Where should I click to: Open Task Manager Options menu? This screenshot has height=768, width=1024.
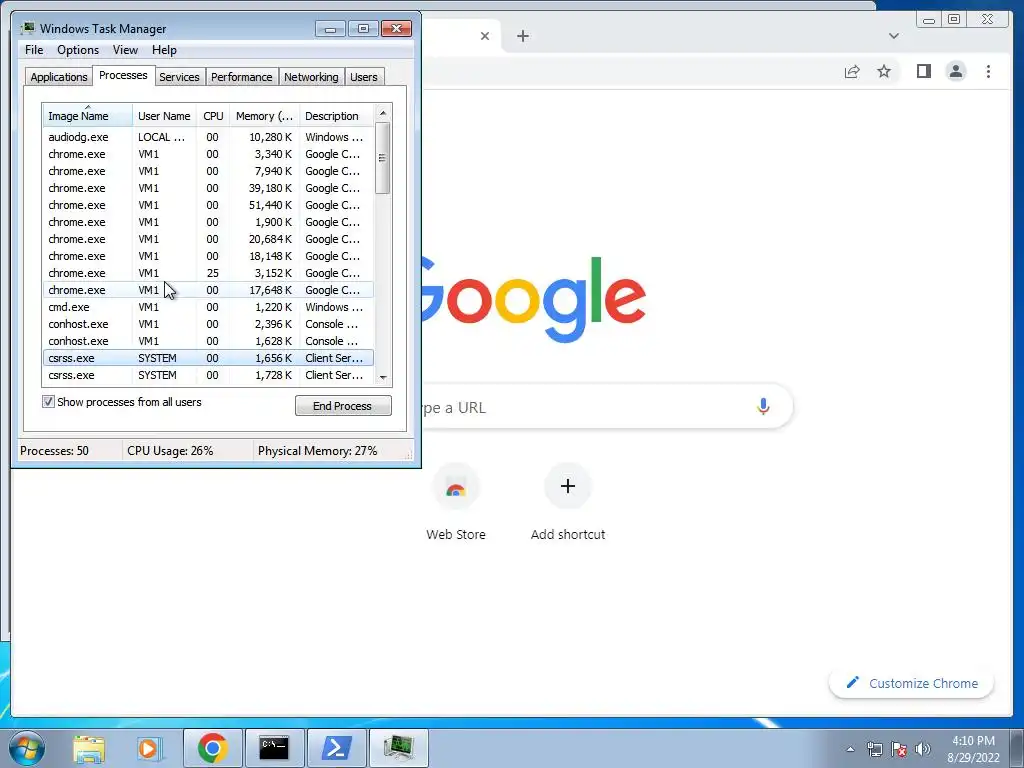pos(78,50)
